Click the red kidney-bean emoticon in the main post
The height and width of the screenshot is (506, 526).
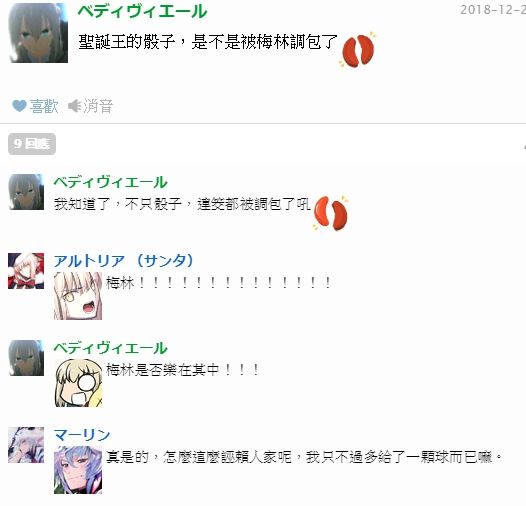point(358,50)
